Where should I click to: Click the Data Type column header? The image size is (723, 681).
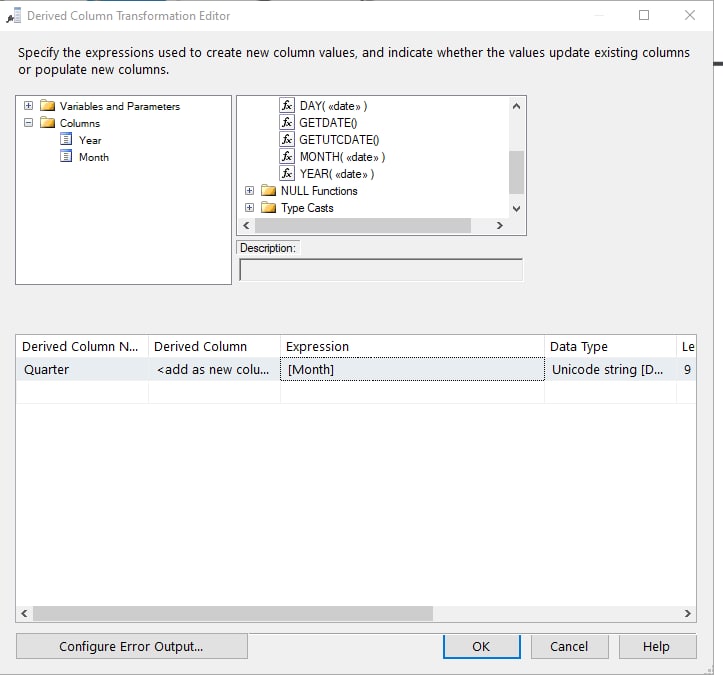(x=610, y=346)
